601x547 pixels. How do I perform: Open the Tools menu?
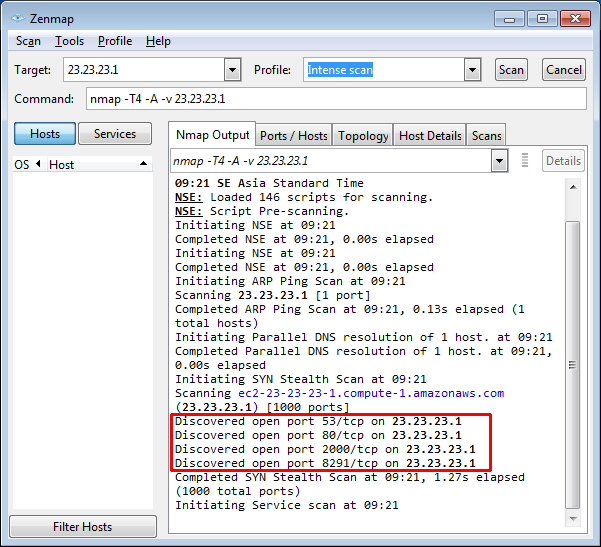(x=69, y=41)
